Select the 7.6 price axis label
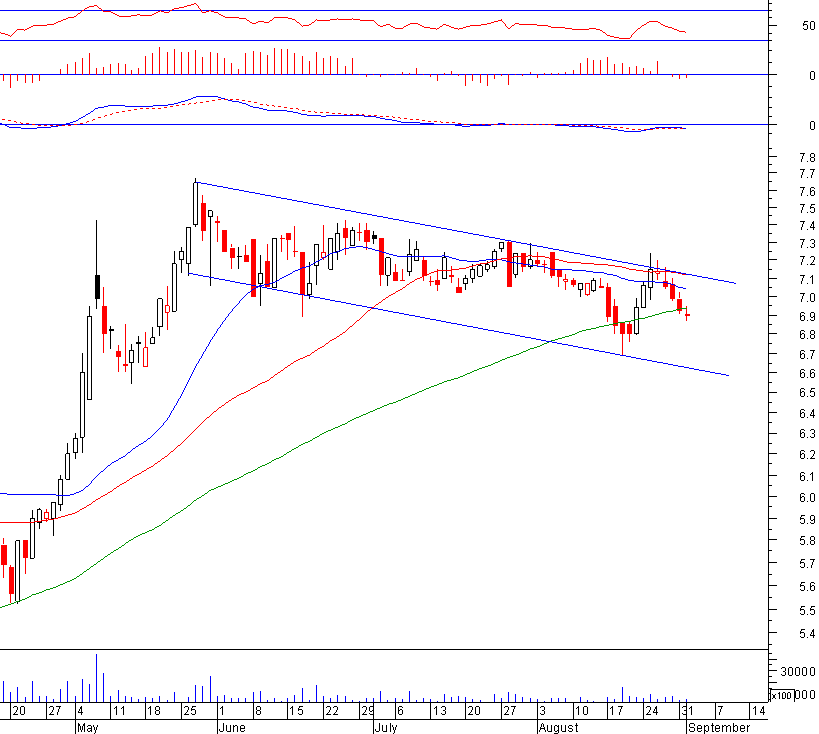 point(807,191)
